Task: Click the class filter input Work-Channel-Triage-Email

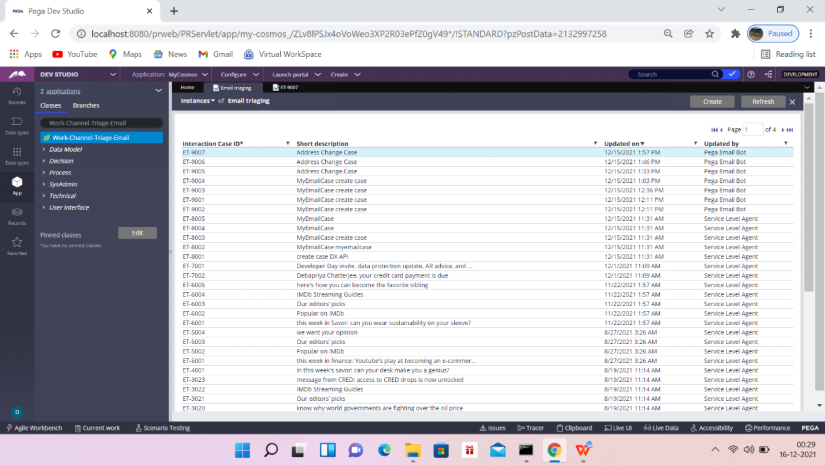Action: pos(102,123)
